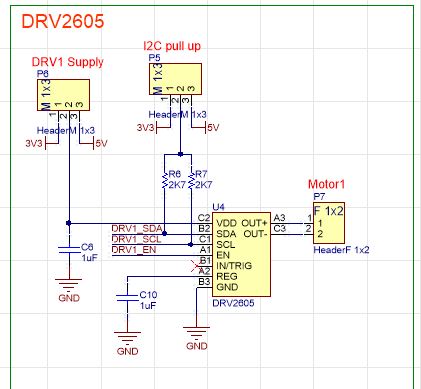Image resolution: width=421 pixels, height=389 pixels.
Task: Click the U4 DRV2605 chip body
Action: [x=241, y=254]
